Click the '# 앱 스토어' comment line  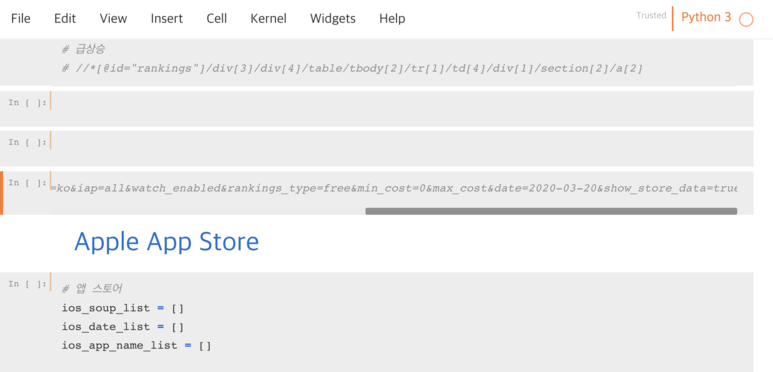coord(92,289)
